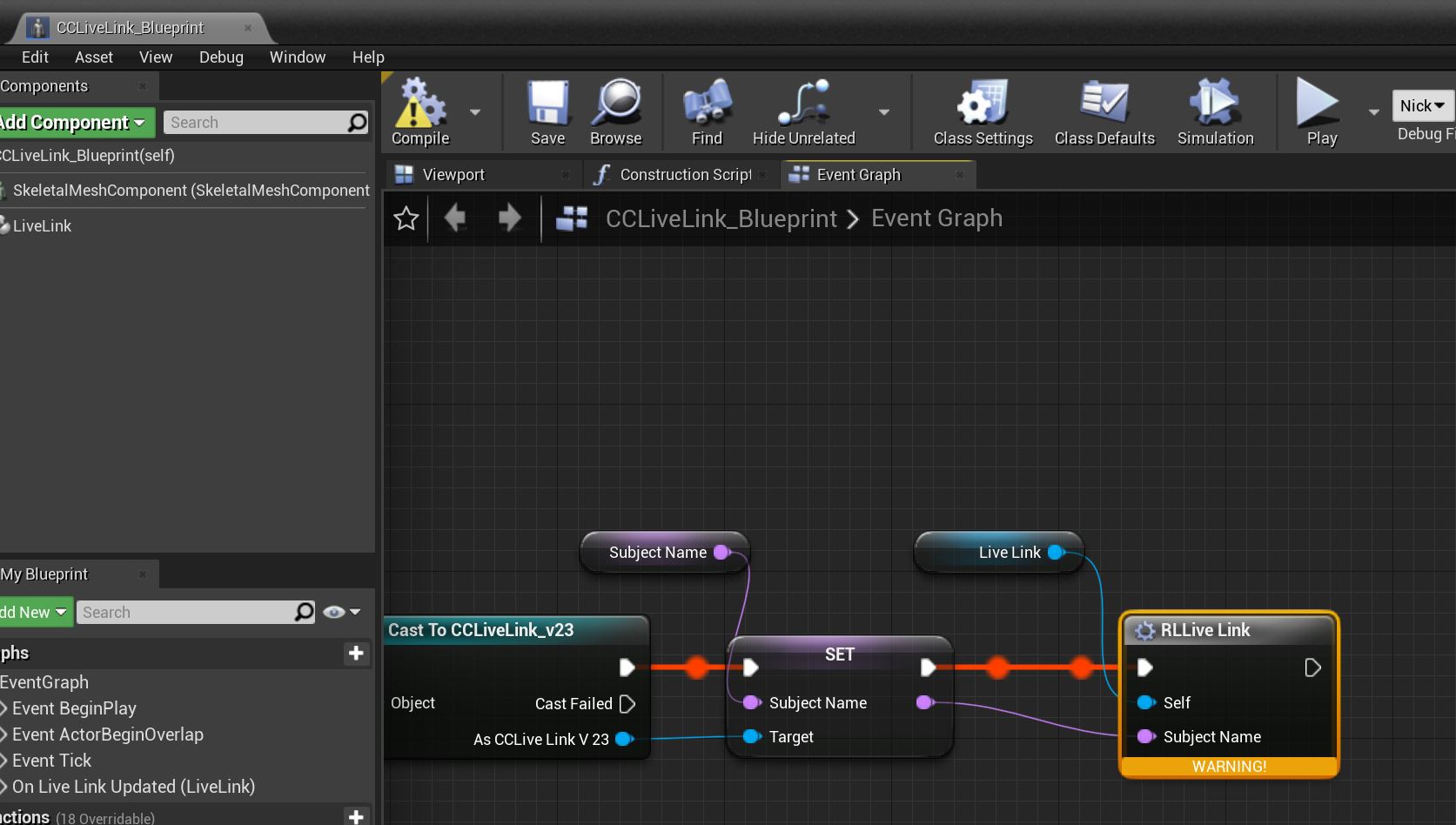
Task: Select LiveLink component
Action: point(37,226)
